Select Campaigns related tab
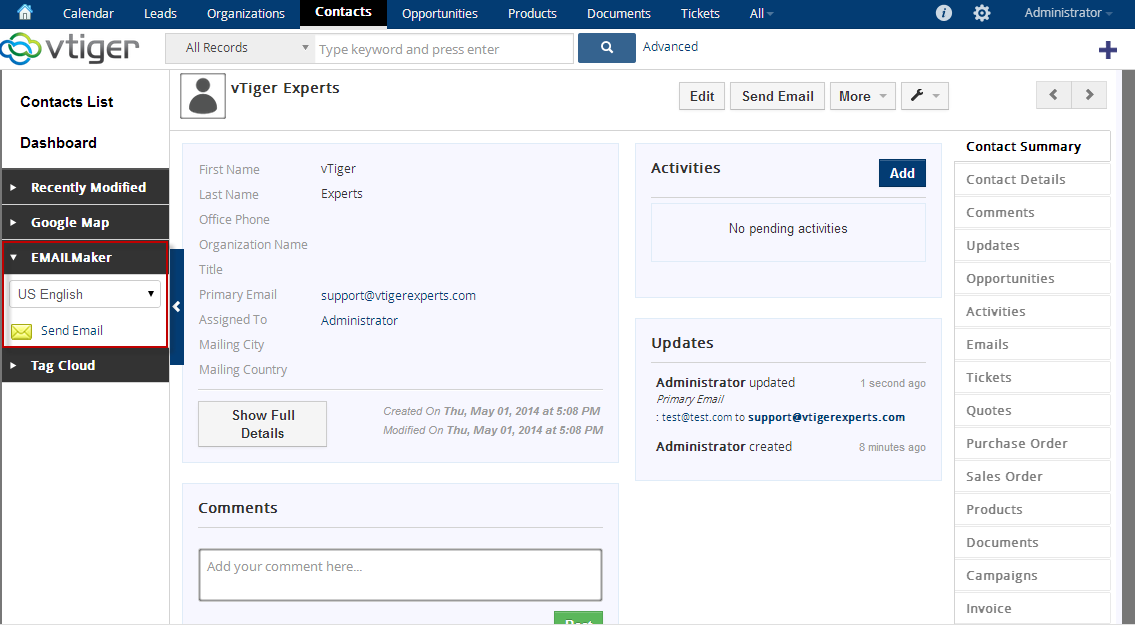1135x625 pixels. point(1032,575)
